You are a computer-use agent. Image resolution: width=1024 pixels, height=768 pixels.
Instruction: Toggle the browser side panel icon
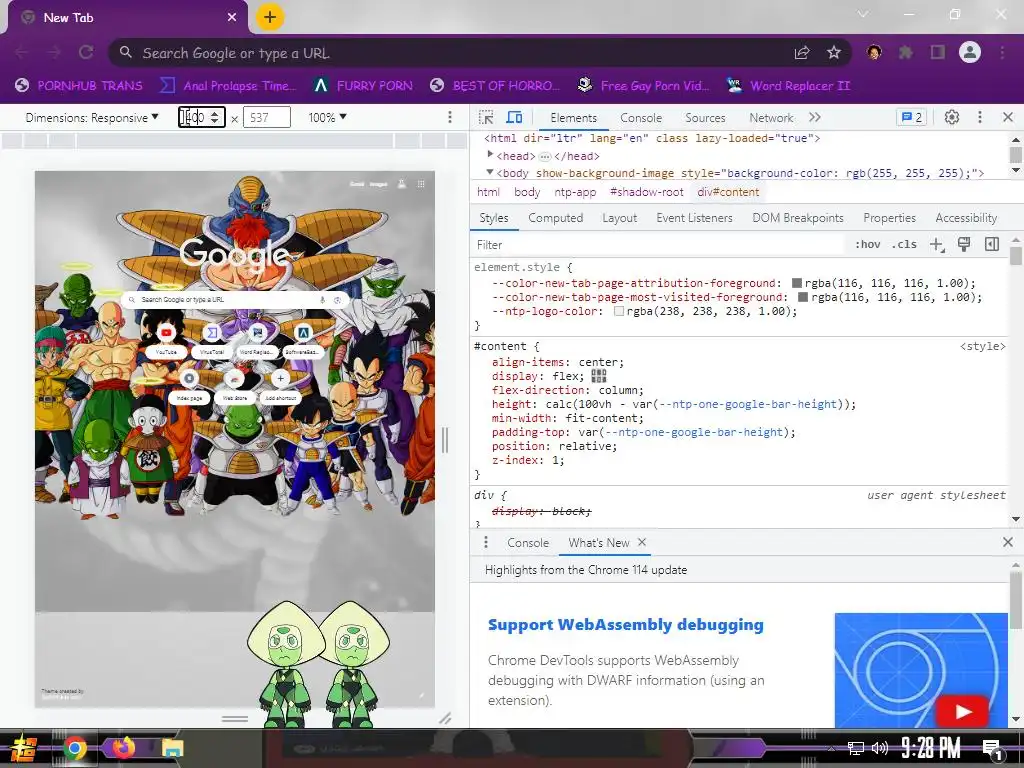(938, 52)
